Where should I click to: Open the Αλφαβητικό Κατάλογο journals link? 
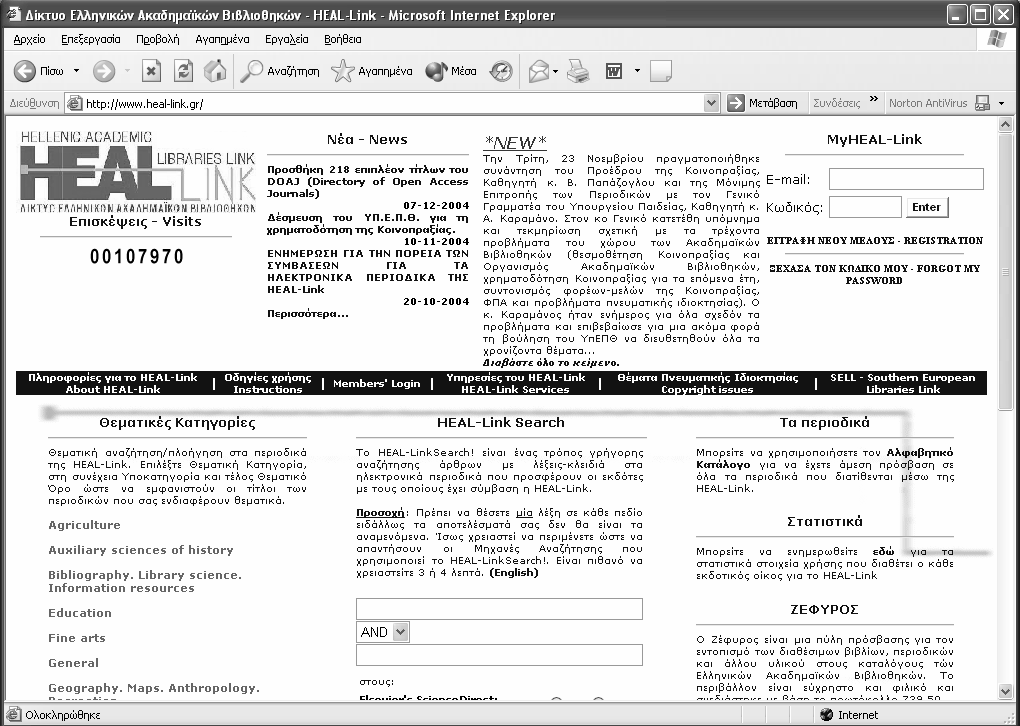(x=824, y=459)
